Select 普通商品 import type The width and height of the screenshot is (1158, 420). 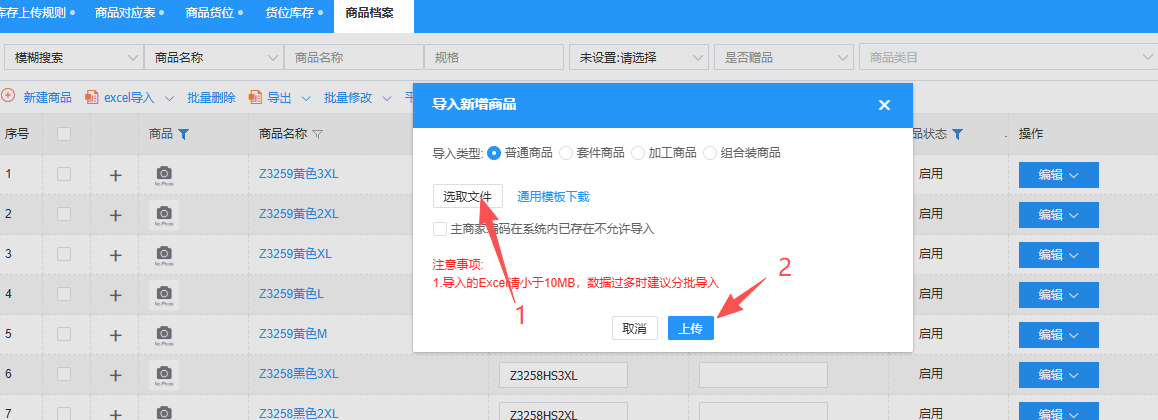point(494,153)
